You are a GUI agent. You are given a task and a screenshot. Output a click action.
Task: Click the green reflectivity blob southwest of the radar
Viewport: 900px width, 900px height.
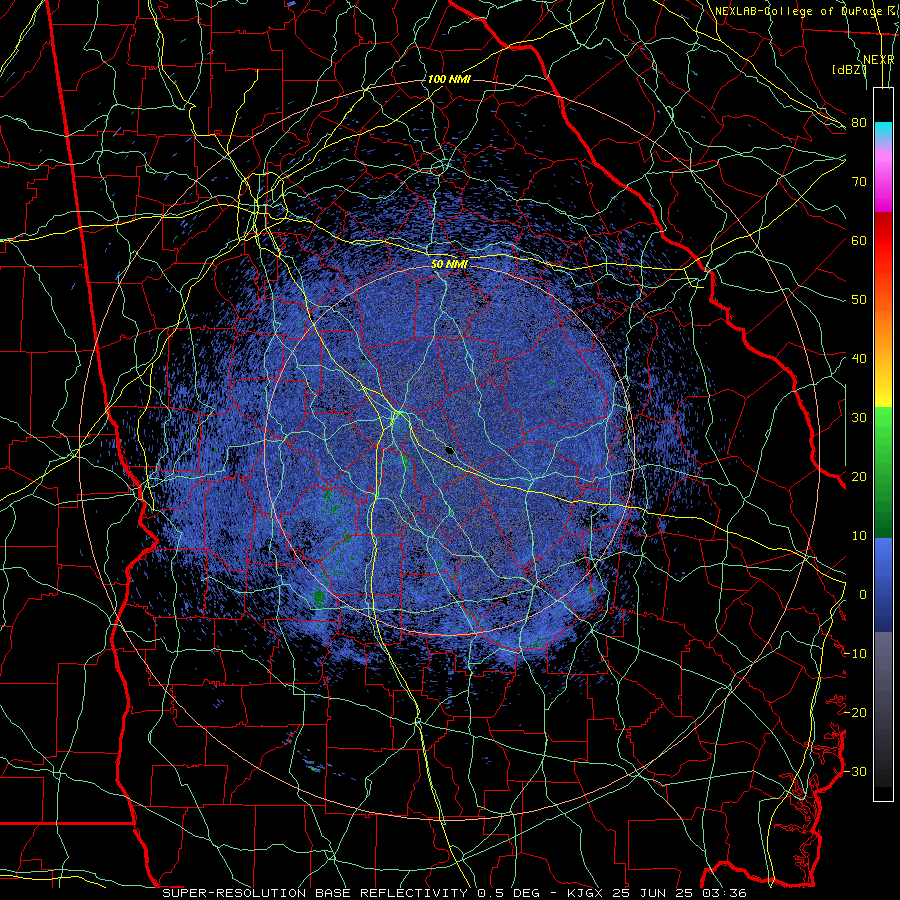pos(319,598)
